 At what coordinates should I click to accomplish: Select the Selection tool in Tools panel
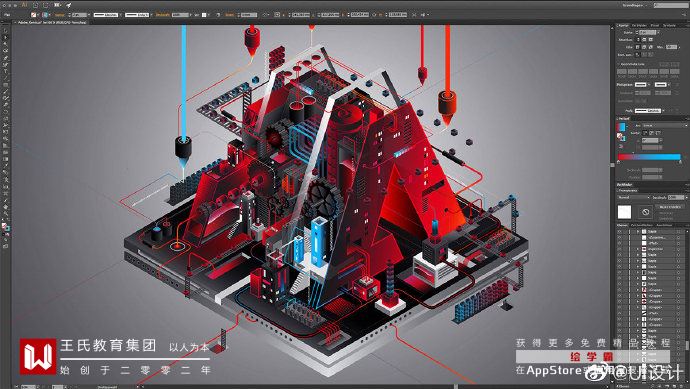click(x=5, y=30)
